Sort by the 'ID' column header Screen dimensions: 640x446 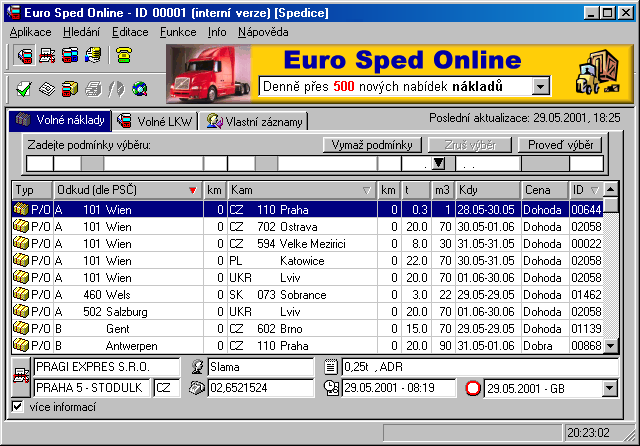[585, 190]
